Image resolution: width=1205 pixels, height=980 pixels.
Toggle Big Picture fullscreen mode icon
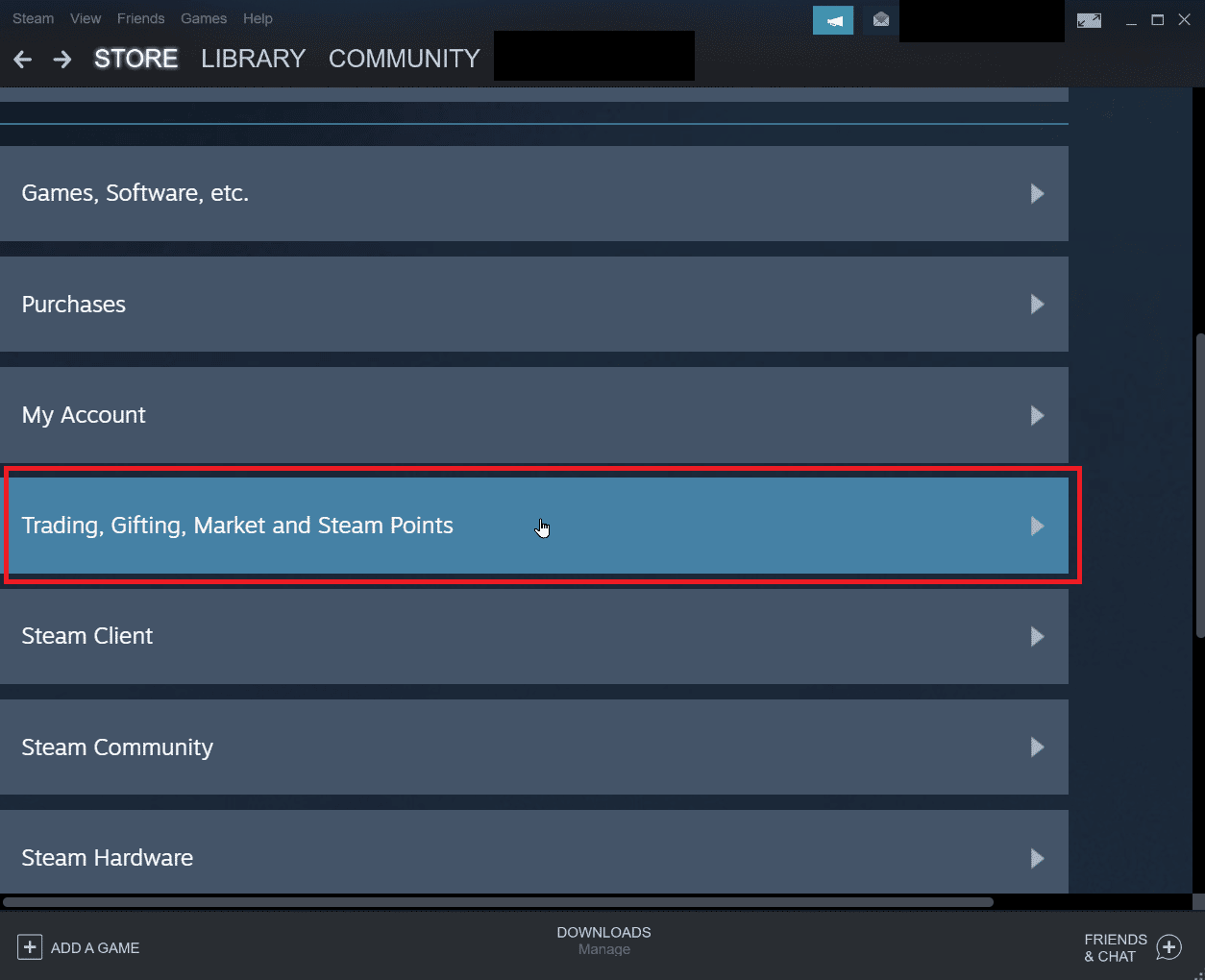(1089, 19)
